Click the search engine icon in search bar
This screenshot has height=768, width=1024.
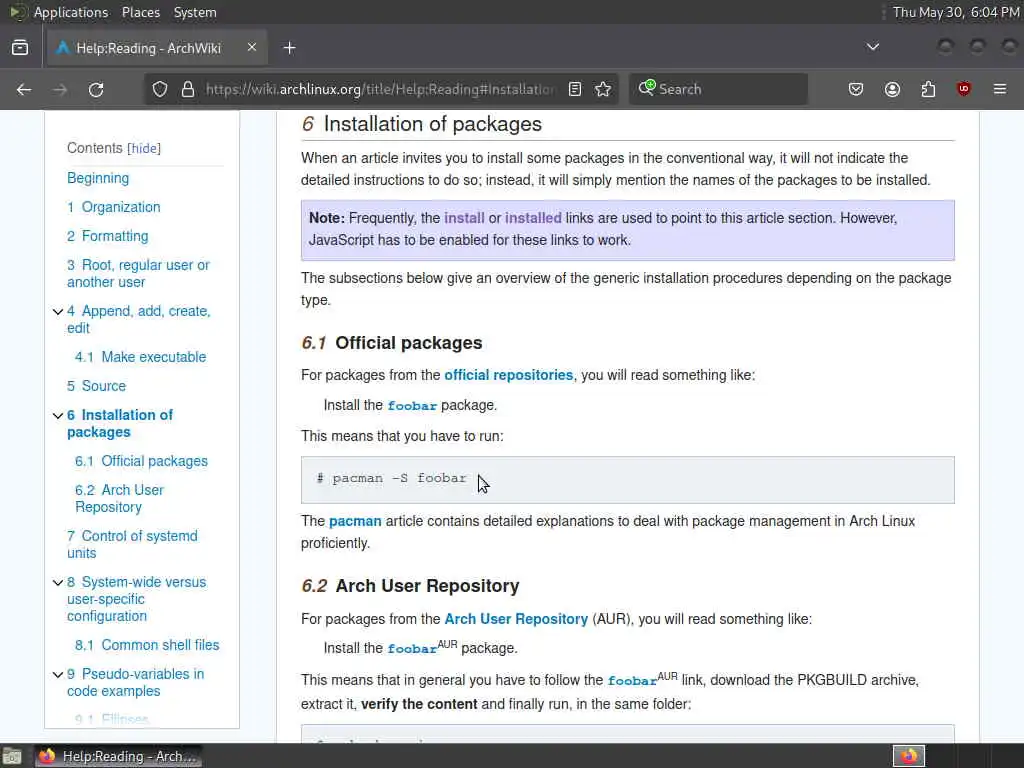pos(647,88)
